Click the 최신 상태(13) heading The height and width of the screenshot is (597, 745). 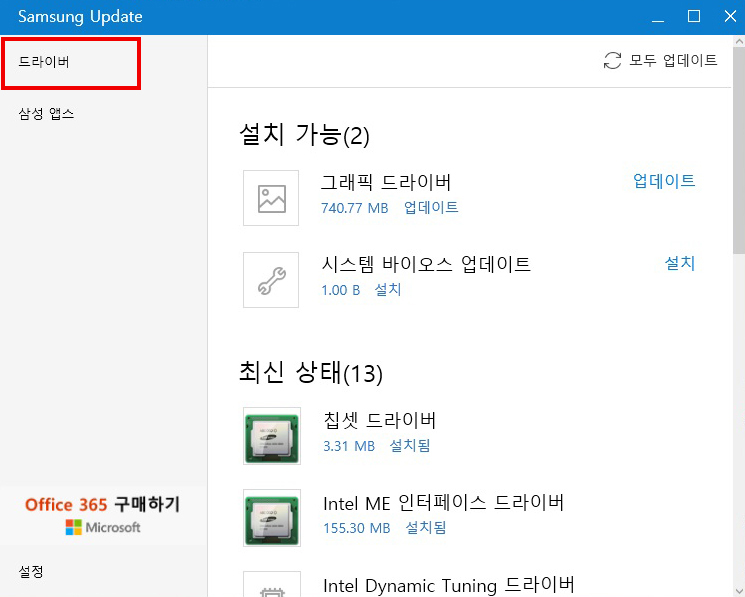coord(311,372)
